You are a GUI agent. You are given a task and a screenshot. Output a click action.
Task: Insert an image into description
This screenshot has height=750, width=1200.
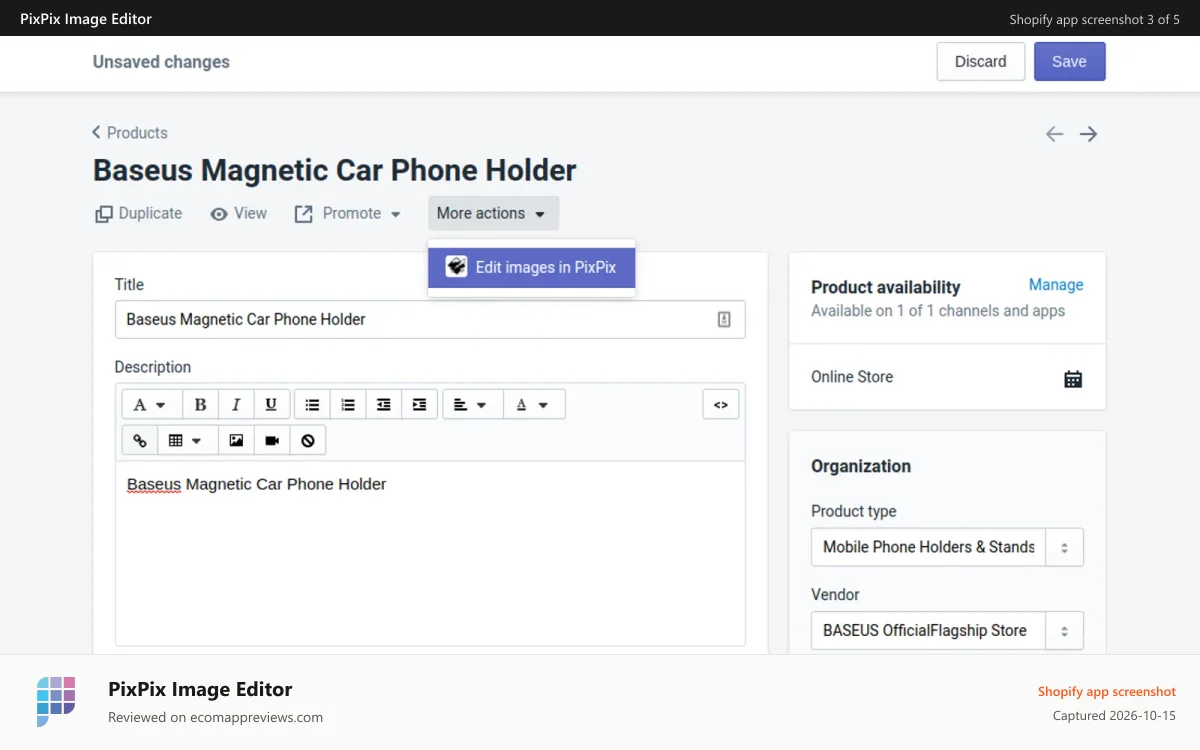[x=236, y=440]
